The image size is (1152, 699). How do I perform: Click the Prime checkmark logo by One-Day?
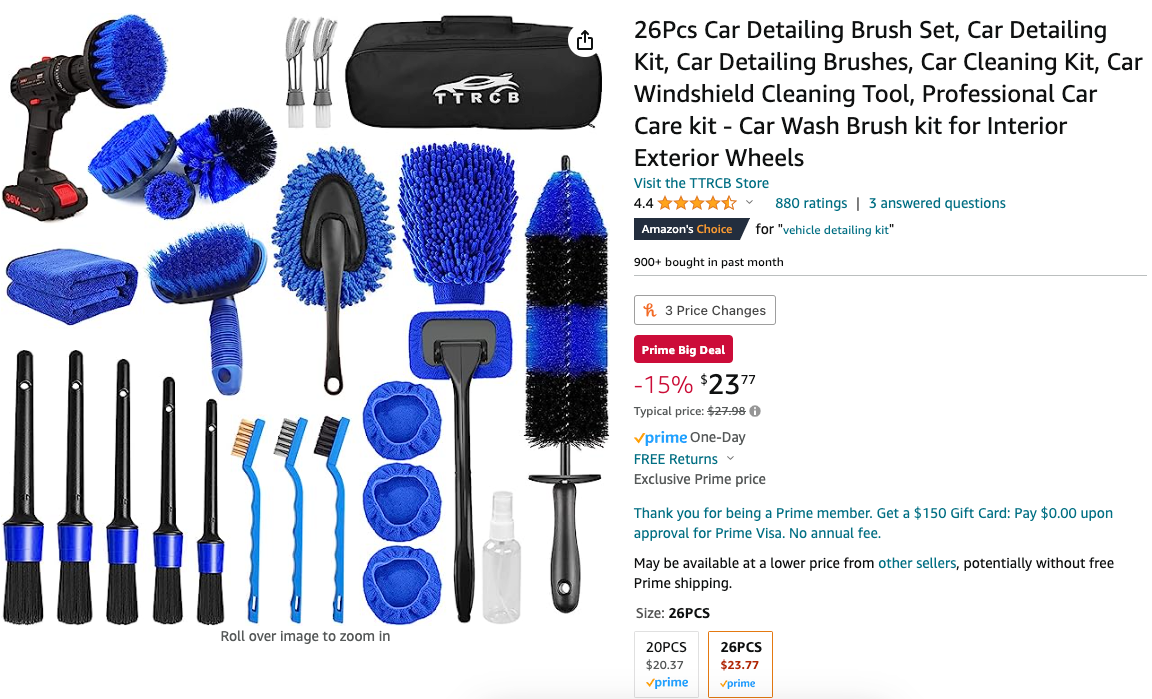pyautogui.click(x=660, y=437)
